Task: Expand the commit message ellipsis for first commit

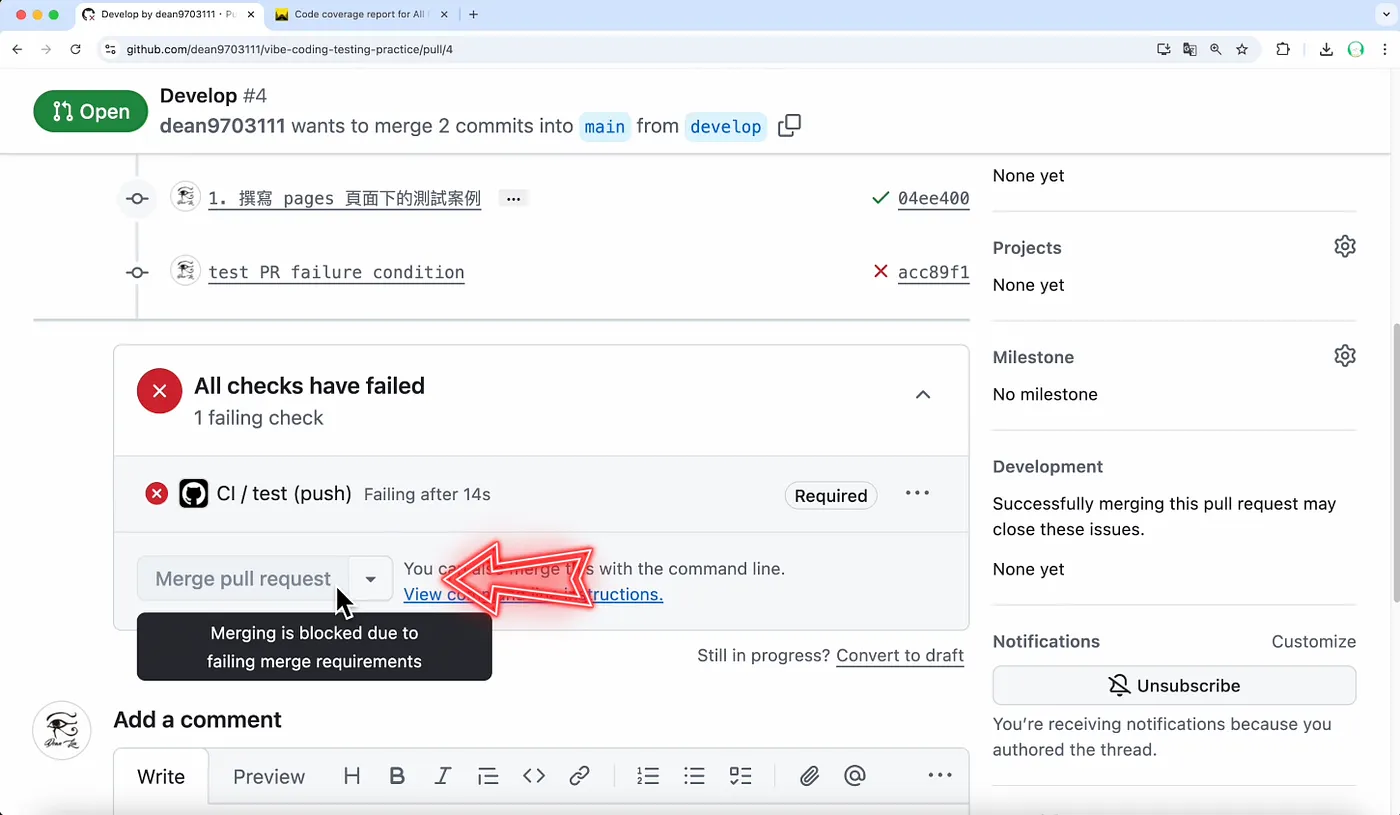Action: click(513, 199)
